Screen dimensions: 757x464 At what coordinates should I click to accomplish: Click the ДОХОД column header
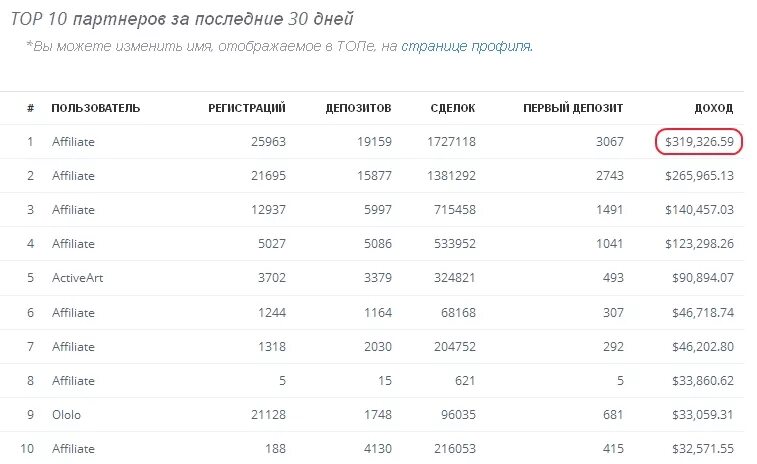pyautogui.click(x=714, y=108)
